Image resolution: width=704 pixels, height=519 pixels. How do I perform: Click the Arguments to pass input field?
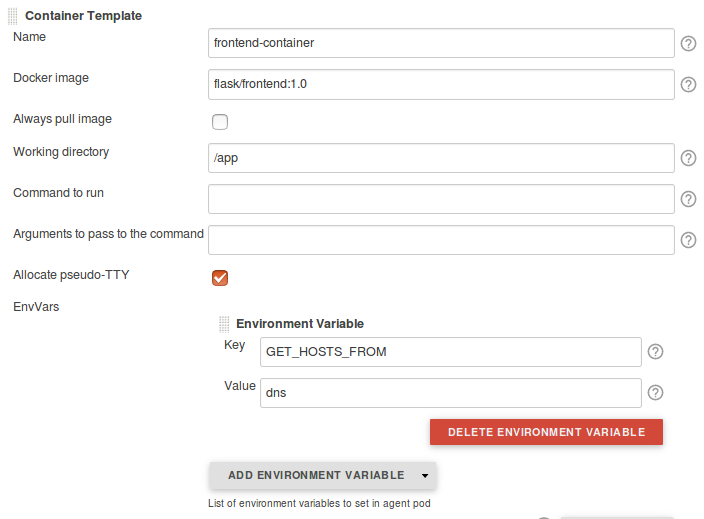tap(441, 240)
